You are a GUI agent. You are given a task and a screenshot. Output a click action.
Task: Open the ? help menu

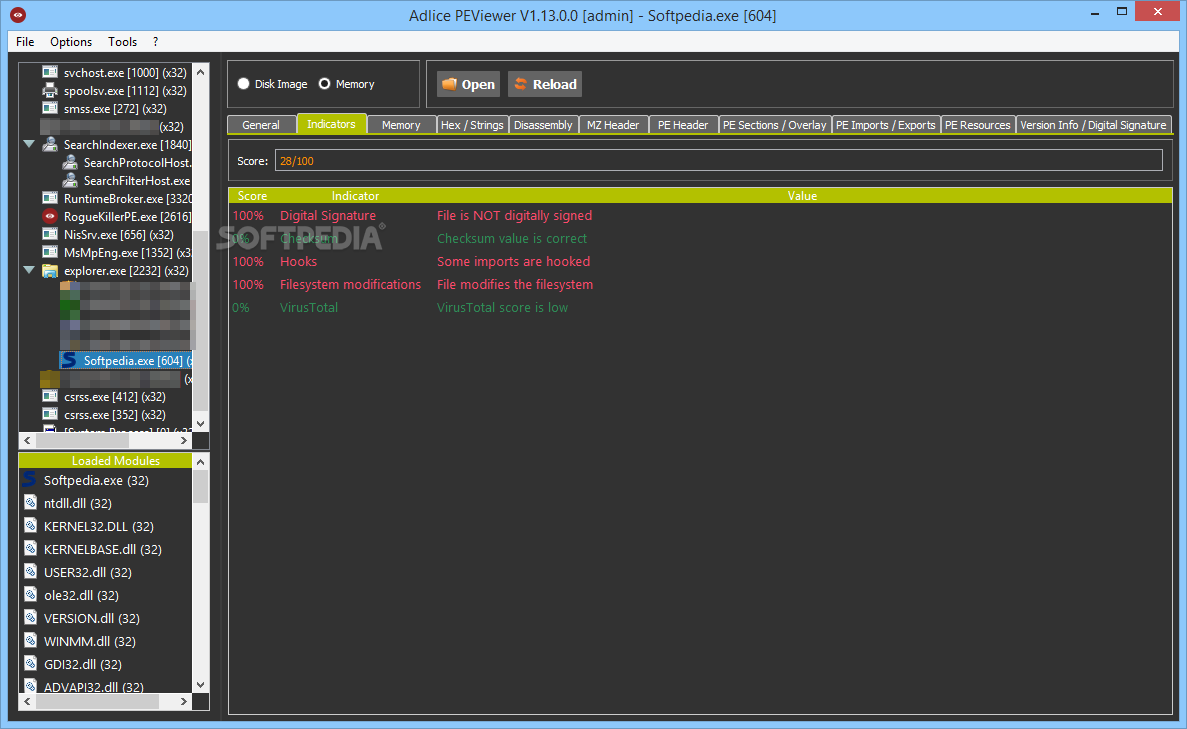[155, 42]
